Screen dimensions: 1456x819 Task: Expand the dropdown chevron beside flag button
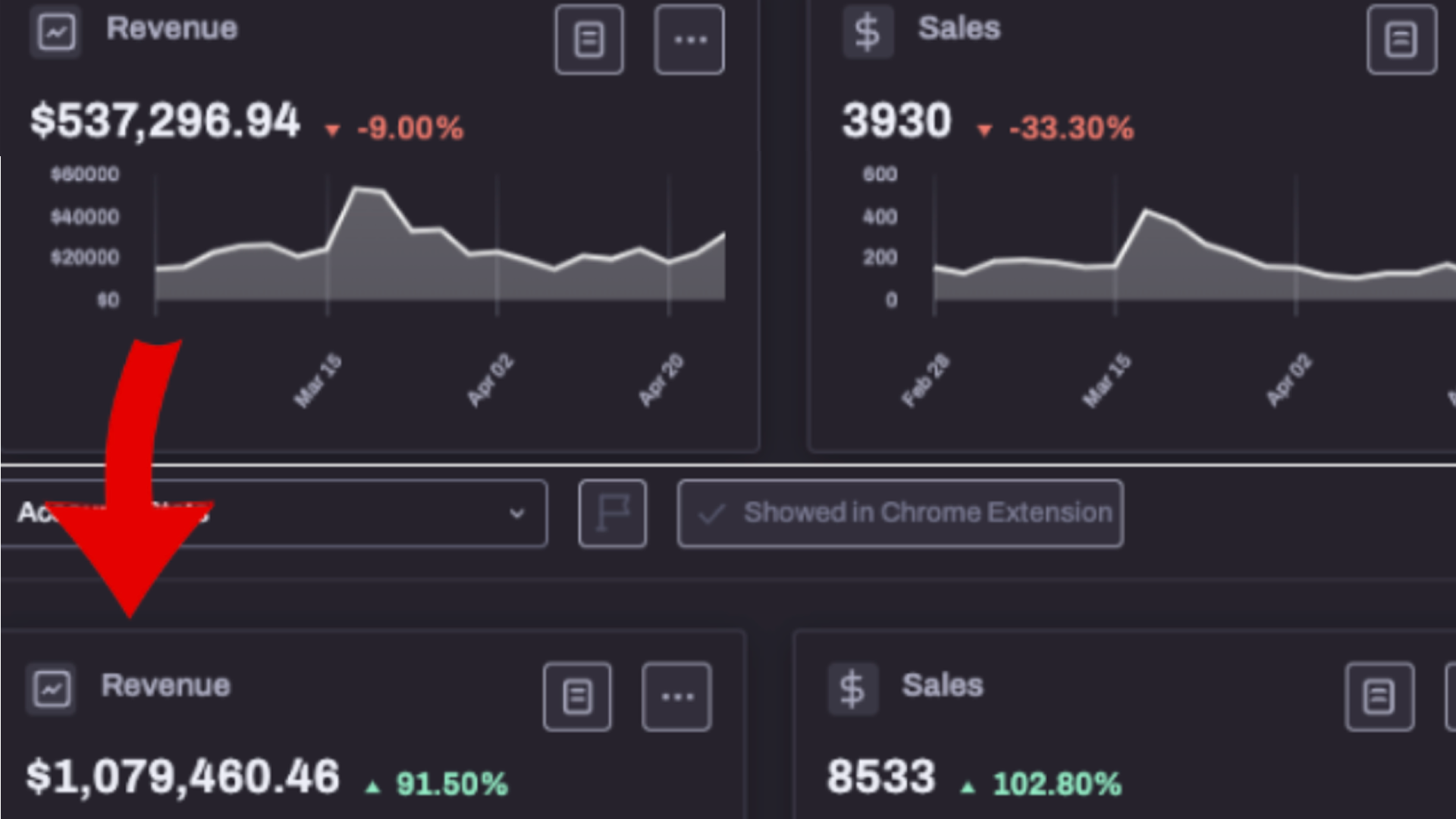coord(516,513)
